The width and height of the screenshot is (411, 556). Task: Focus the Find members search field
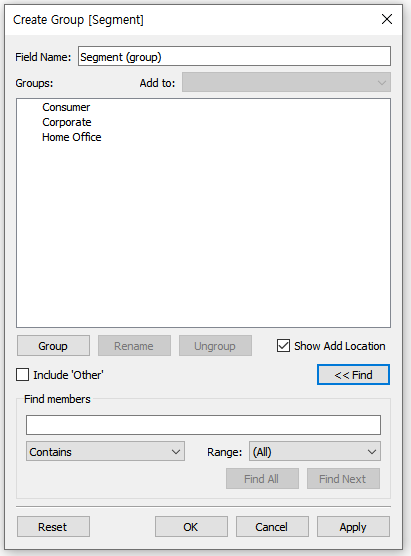203,425
